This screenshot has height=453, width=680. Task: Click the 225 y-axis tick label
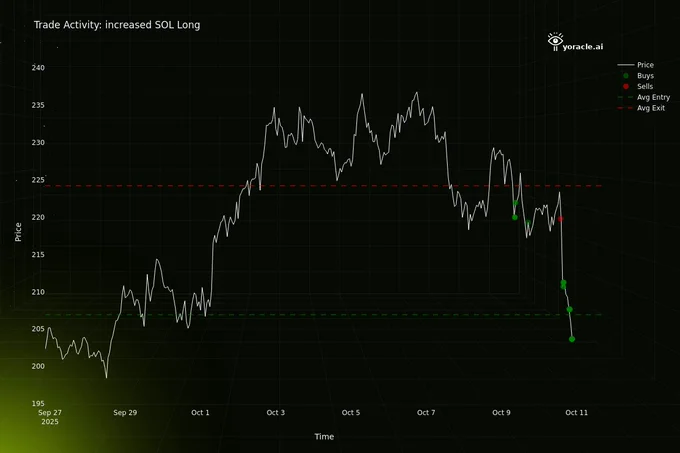pos(38,180)
